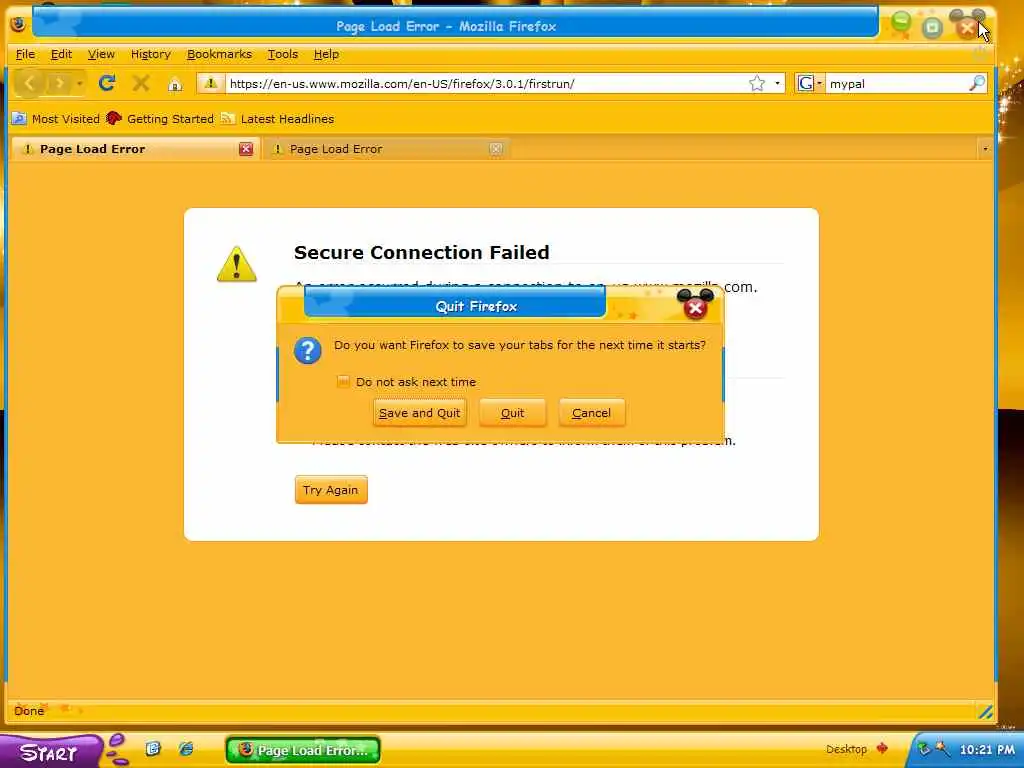Click the Forward navigation arrow
Image resolution: width=1024 pixels, height=768 pixels.
click(59, 83)
